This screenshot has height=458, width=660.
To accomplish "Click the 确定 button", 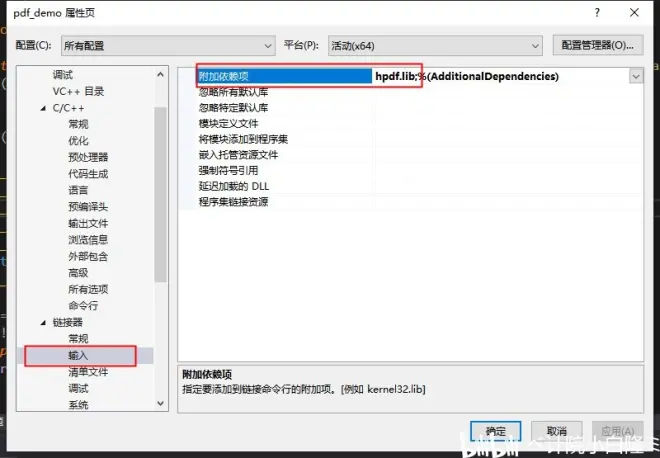I will 495,431.
